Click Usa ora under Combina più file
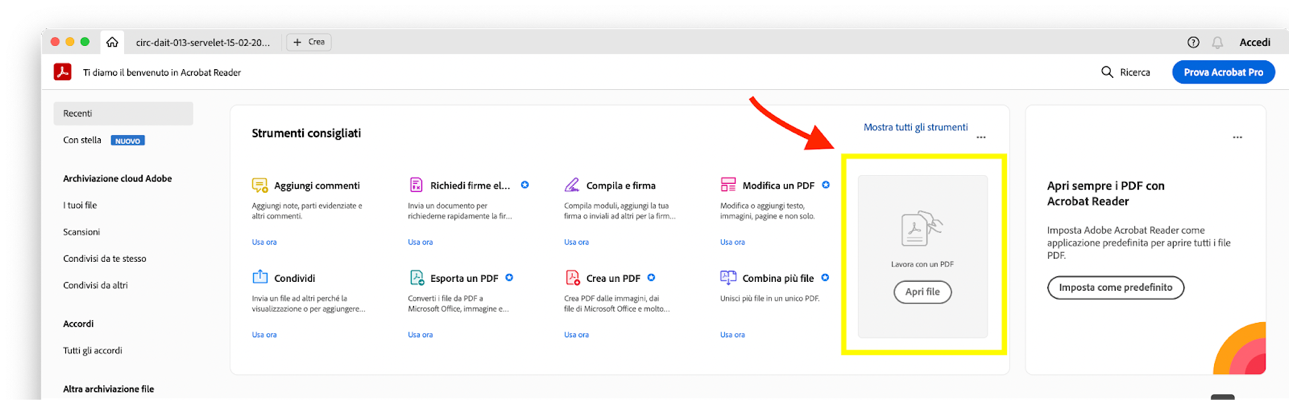The image size is (1289, 400). [x=732, y=334]
